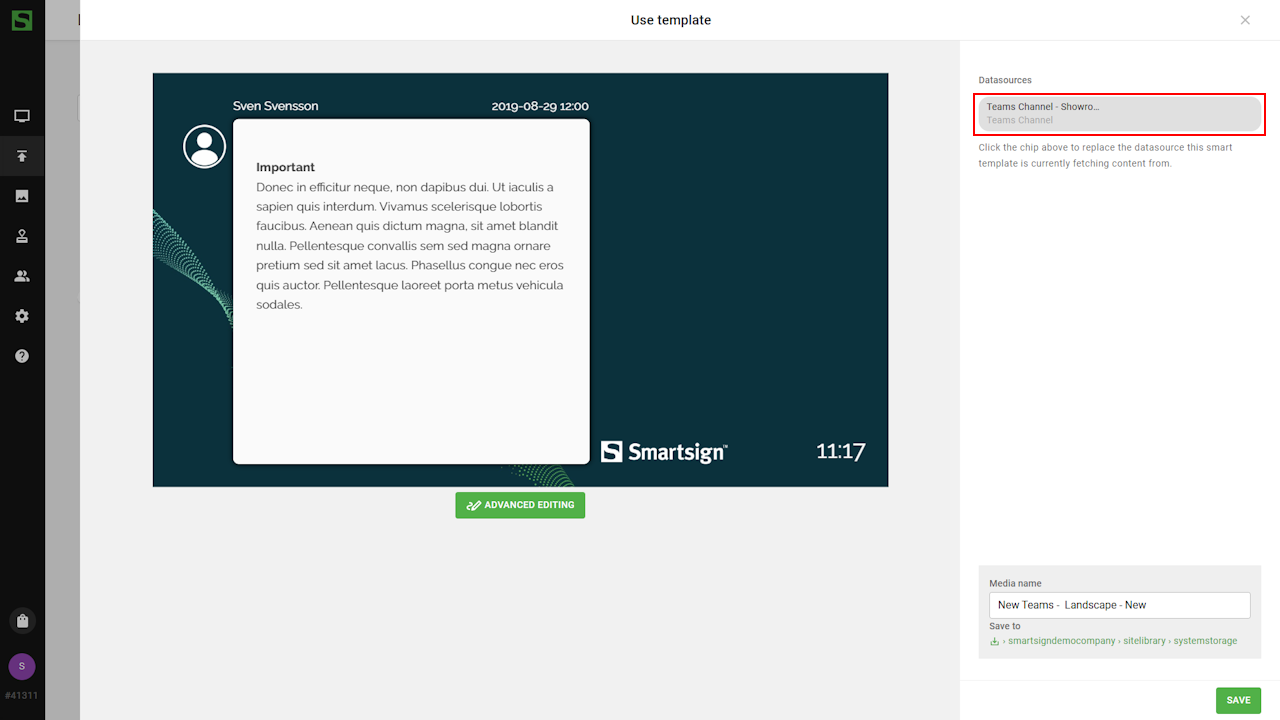Select sitelibrary in the save path
Image resolution: width=1280 pixels, height=720 pixels.
point(1145,641)
